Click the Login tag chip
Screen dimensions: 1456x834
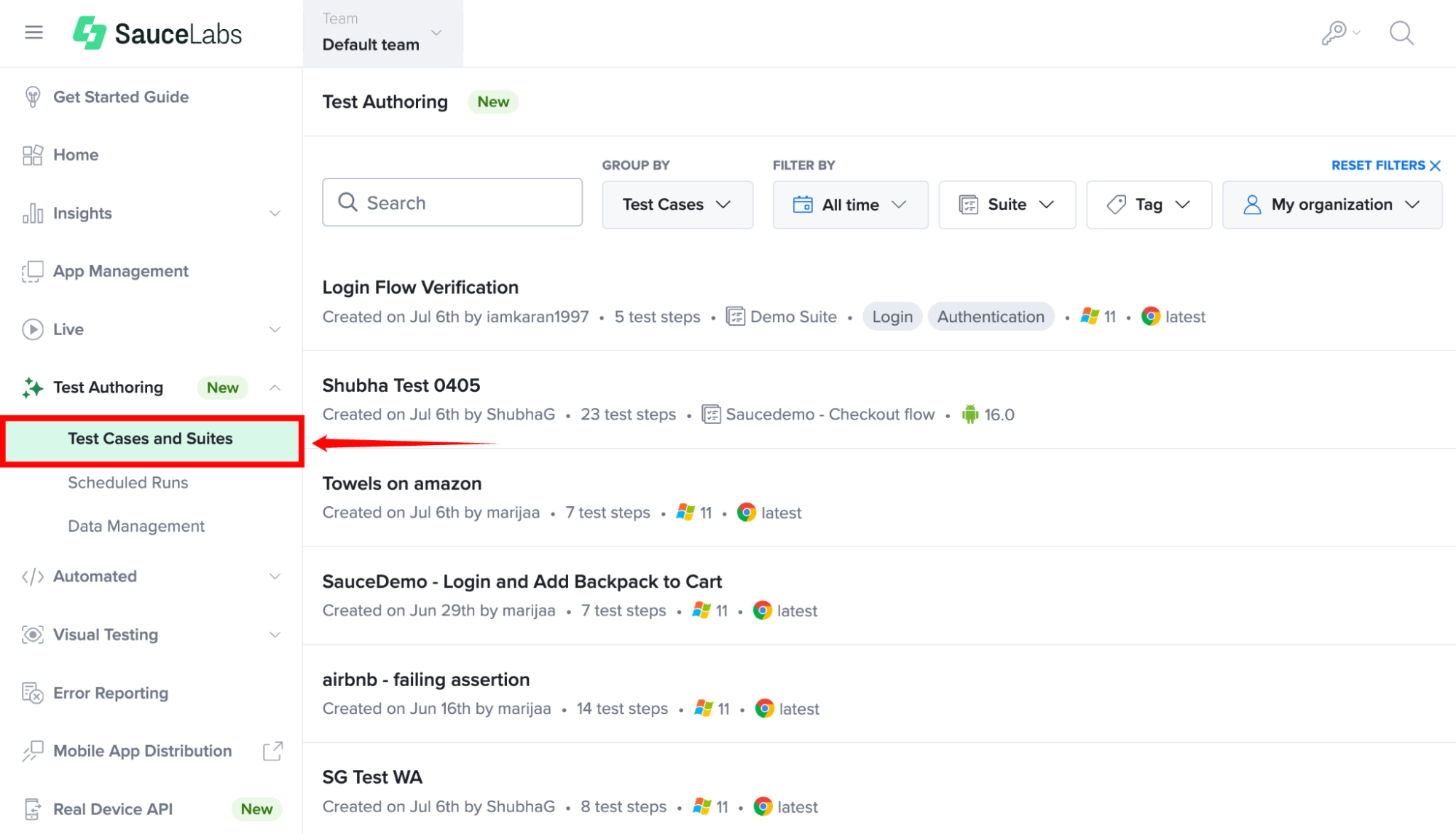click(x=892, y=317)
